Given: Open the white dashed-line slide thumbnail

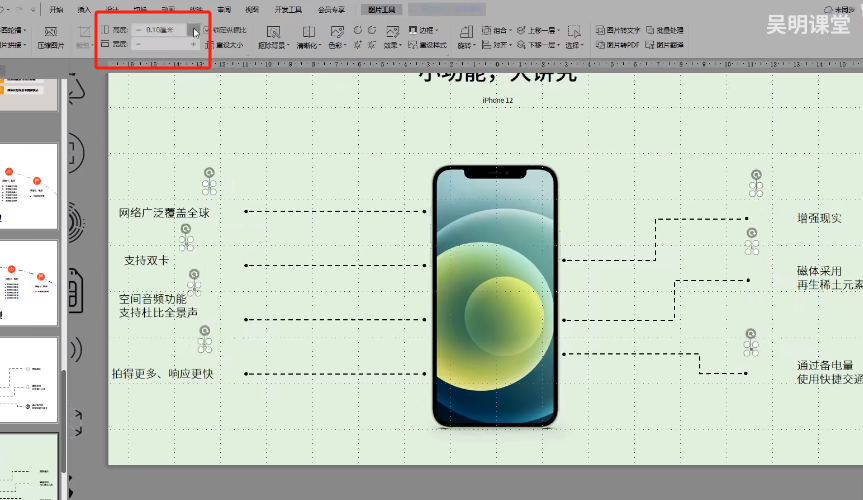Looking at the screenshot, I should point(29,380).
